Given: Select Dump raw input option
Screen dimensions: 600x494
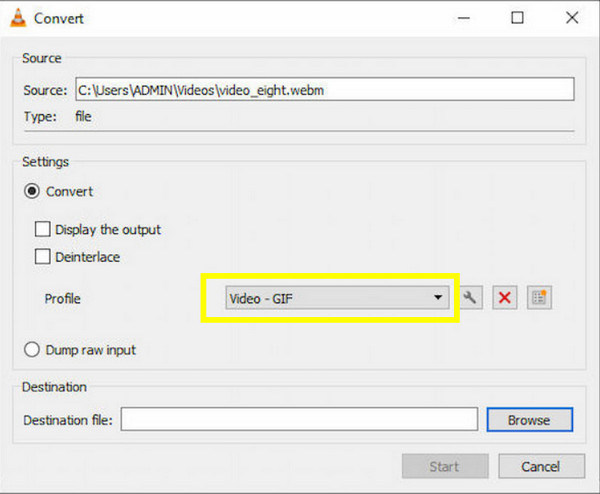Looking at the screenshot, I should [32, 349].
